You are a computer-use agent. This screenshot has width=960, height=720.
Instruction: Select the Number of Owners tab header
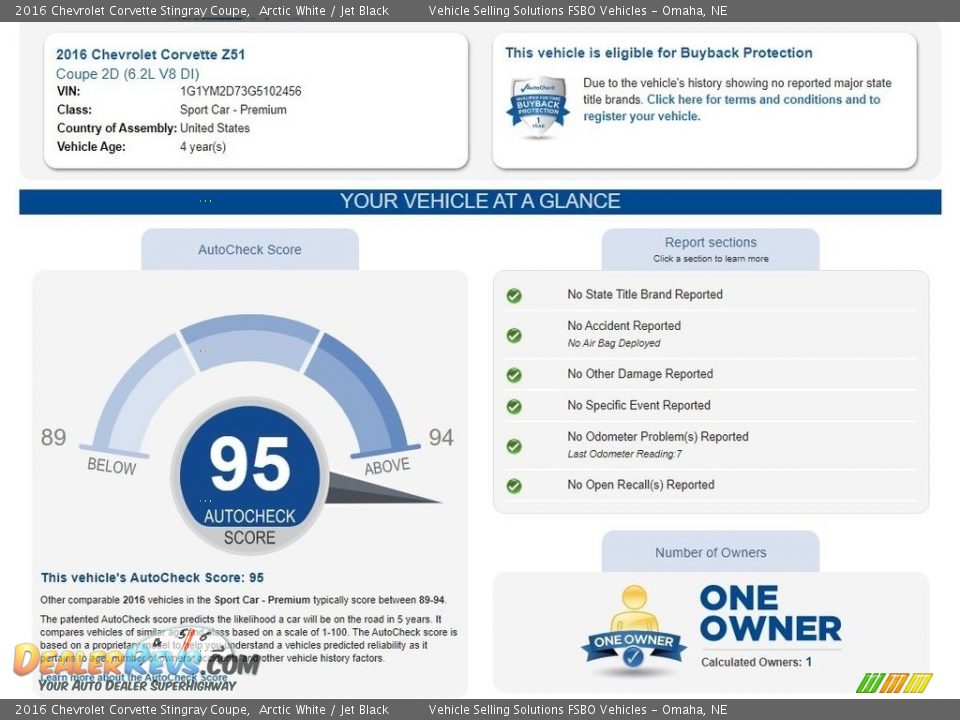pos(710,552)
